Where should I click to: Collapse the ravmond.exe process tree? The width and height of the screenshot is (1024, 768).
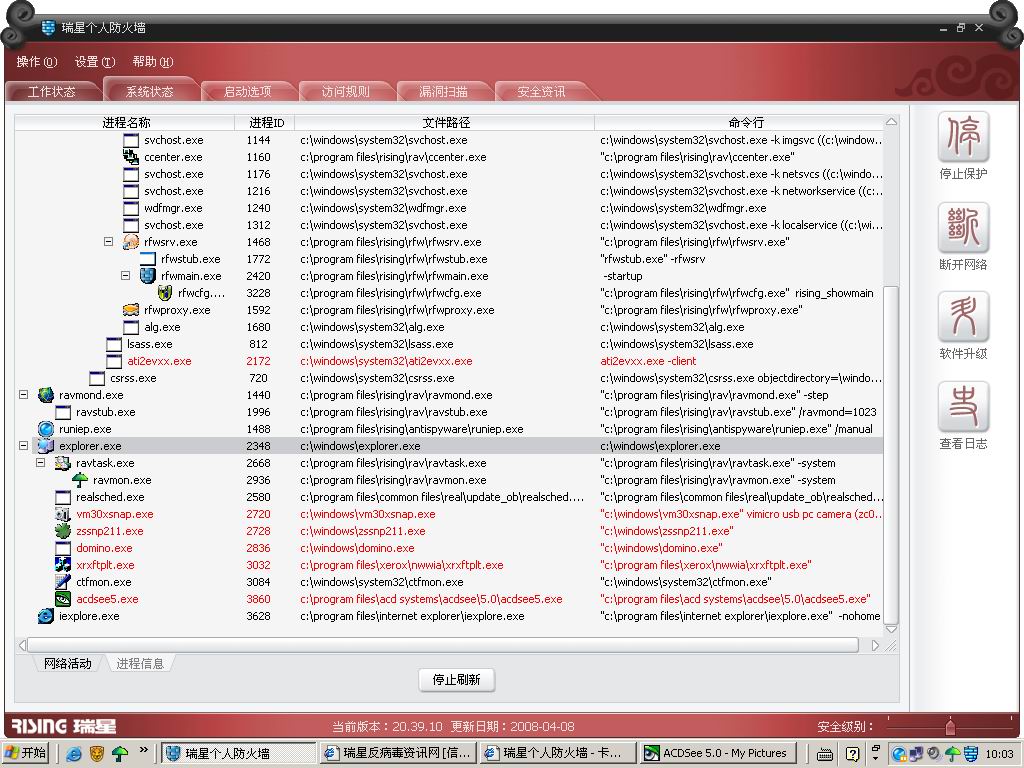pyautogui.click(x=24, y=395)
